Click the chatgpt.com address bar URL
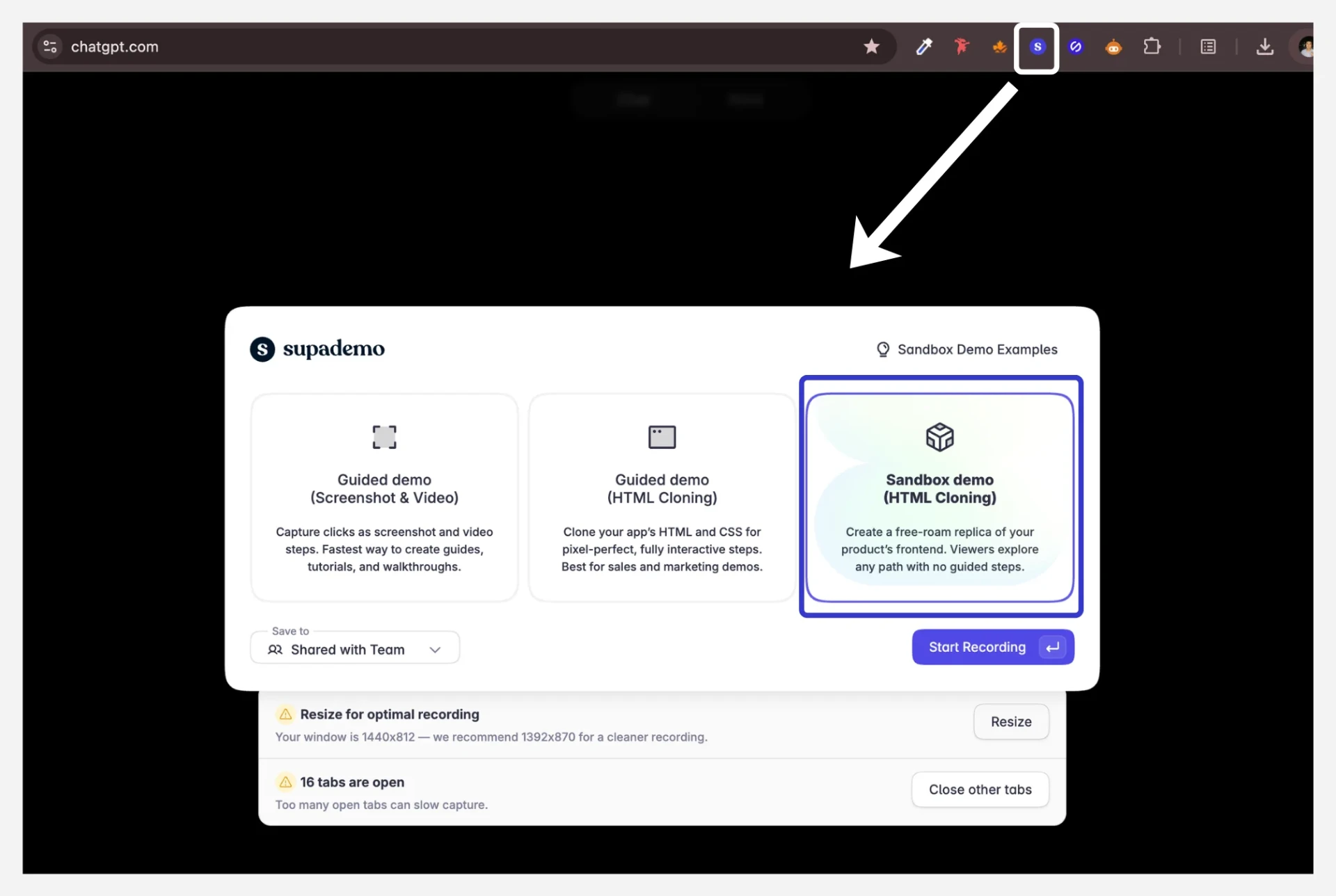Viewport: 1336px width, 896px height. pos(115,47)
